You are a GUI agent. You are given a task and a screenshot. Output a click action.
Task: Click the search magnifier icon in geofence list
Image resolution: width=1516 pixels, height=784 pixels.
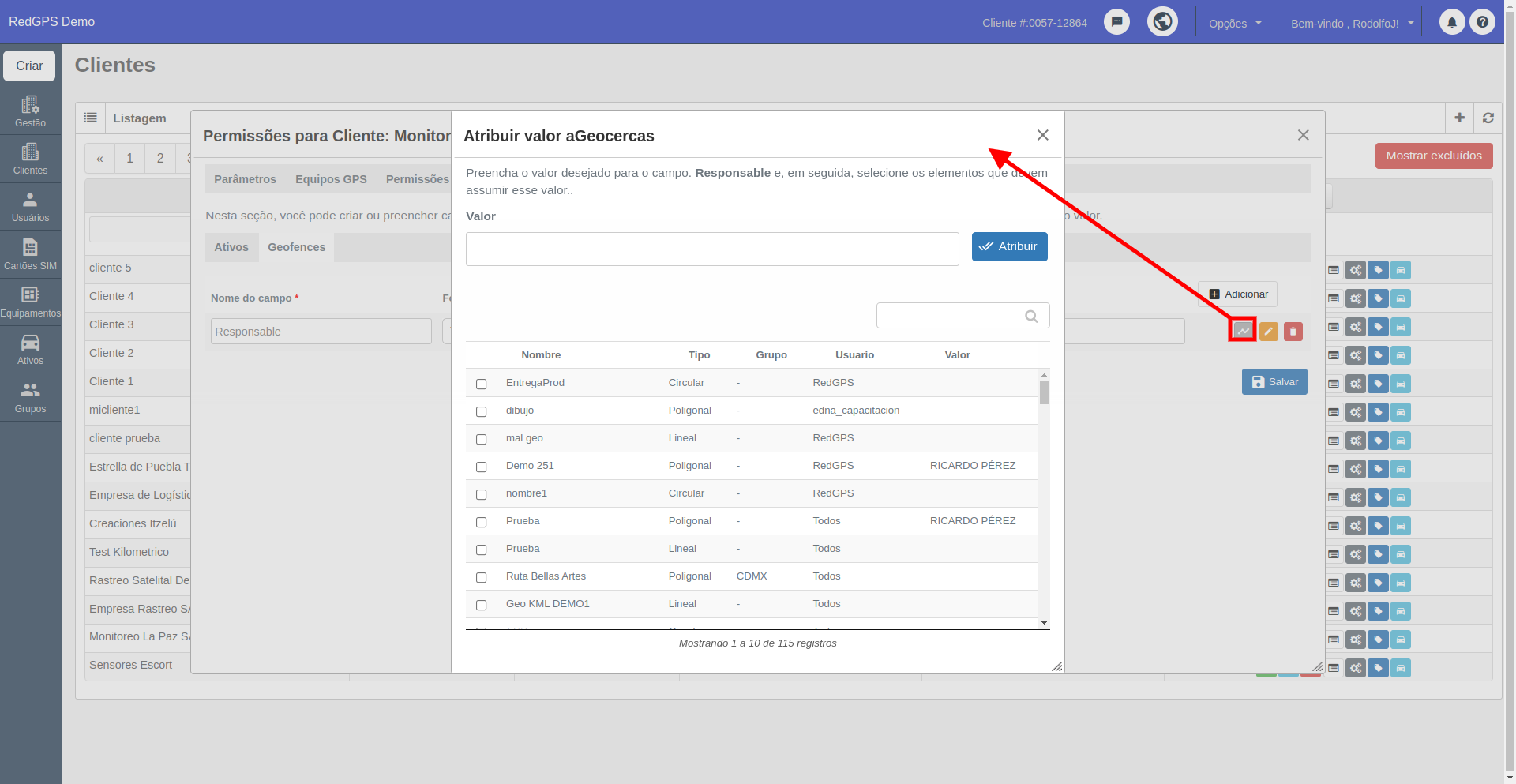[x=1031, y=316]
